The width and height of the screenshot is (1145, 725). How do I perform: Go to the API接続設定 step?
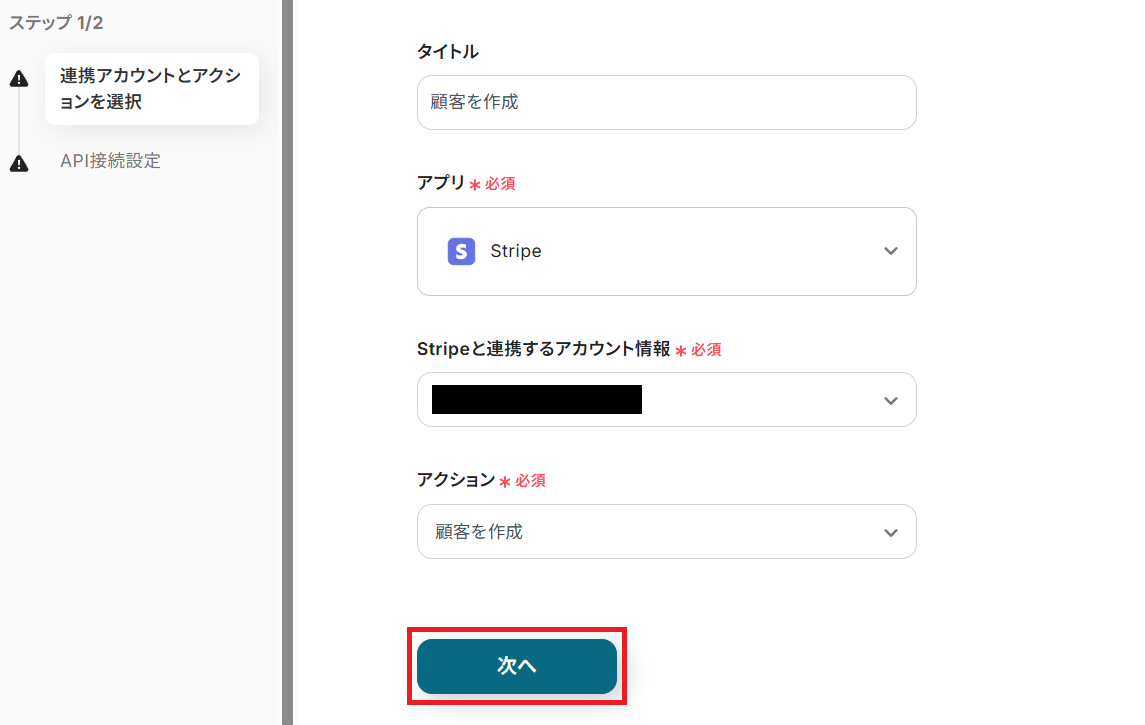click(x=110, y=161)
